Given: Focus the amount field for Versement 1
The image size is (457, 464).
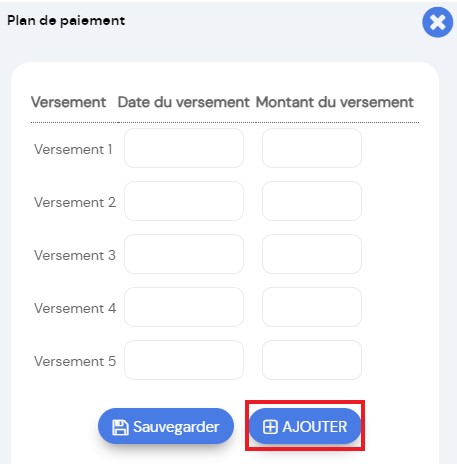Looking at the screenshot, I should tap(312, 148).
